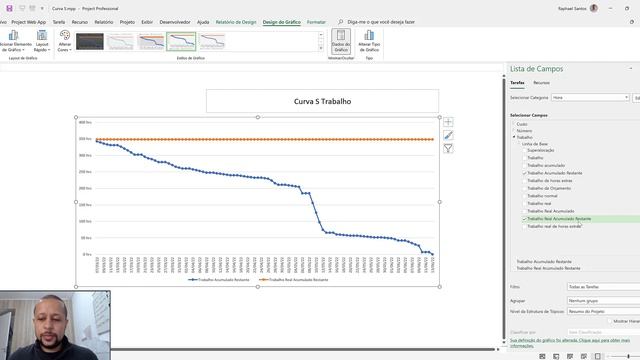Open the Desenvolvedor ribbon tab

(x=175, y=22)
